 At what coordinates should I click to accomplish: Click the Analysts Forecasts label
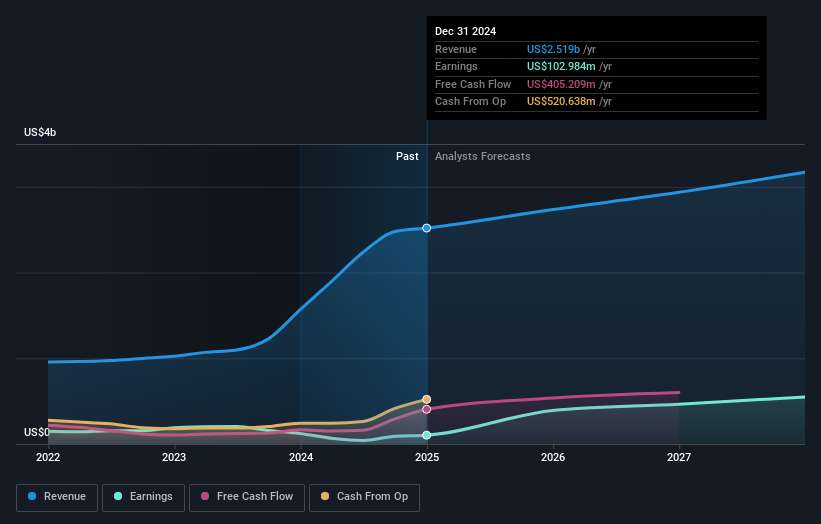(483, 156)
